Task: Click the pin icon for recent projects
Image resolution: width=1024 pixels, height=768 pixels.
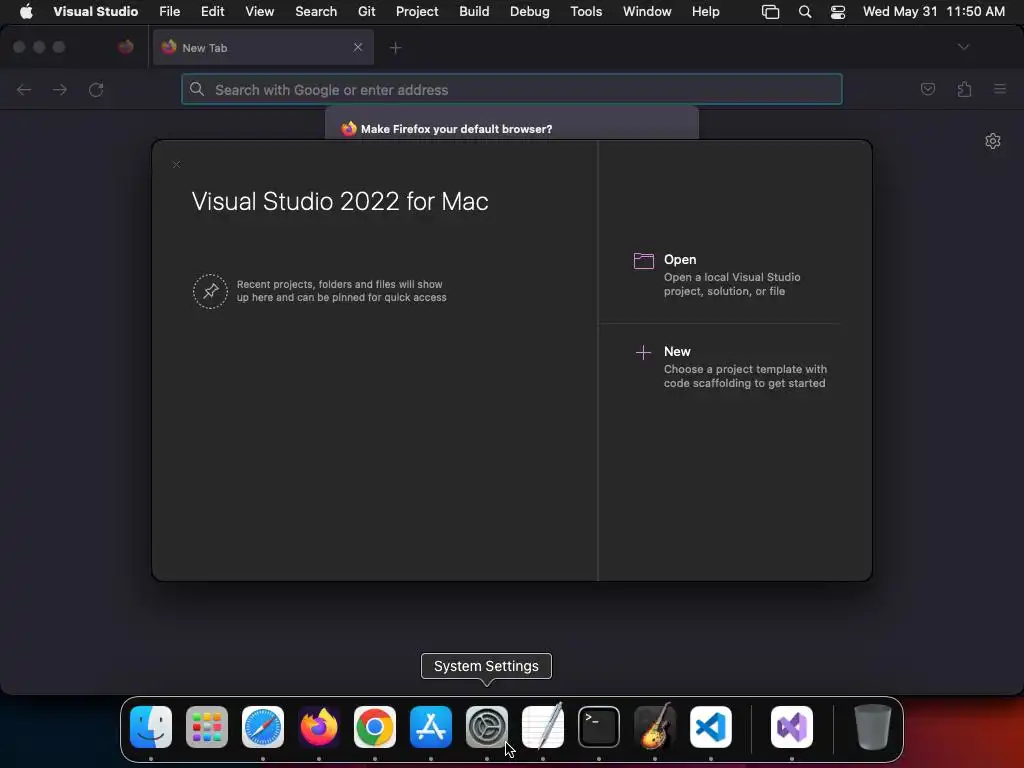Action: 210,291
